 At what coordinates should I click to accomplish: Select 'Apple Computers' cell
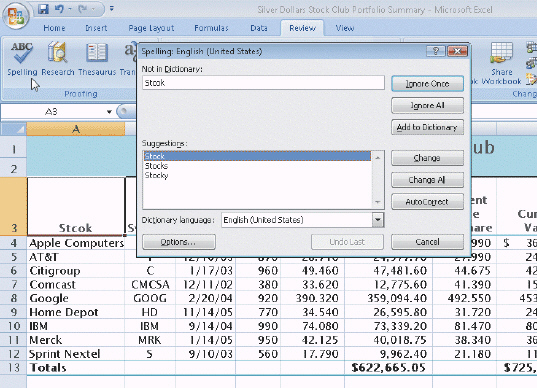click(76, 243)
